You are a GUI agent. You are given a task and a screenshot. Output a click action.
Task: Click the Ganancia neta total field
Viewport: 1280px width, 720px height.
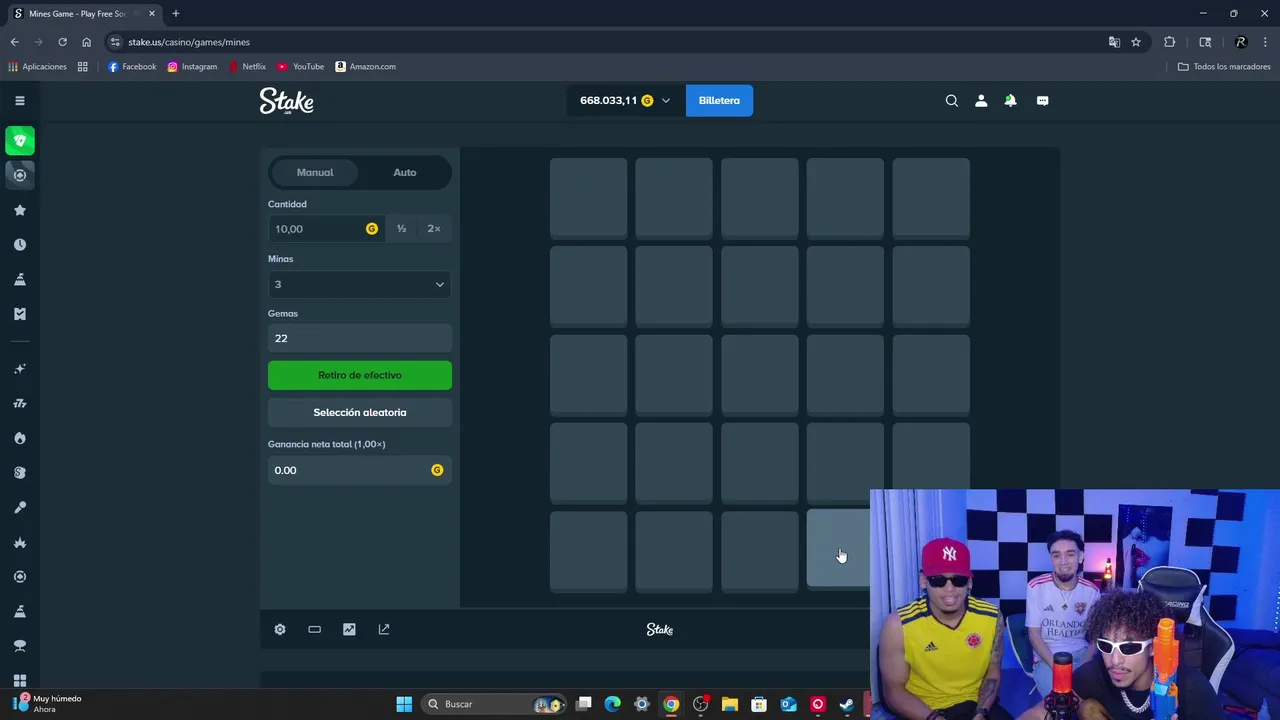pyautogui.click(x=360, y=470)
